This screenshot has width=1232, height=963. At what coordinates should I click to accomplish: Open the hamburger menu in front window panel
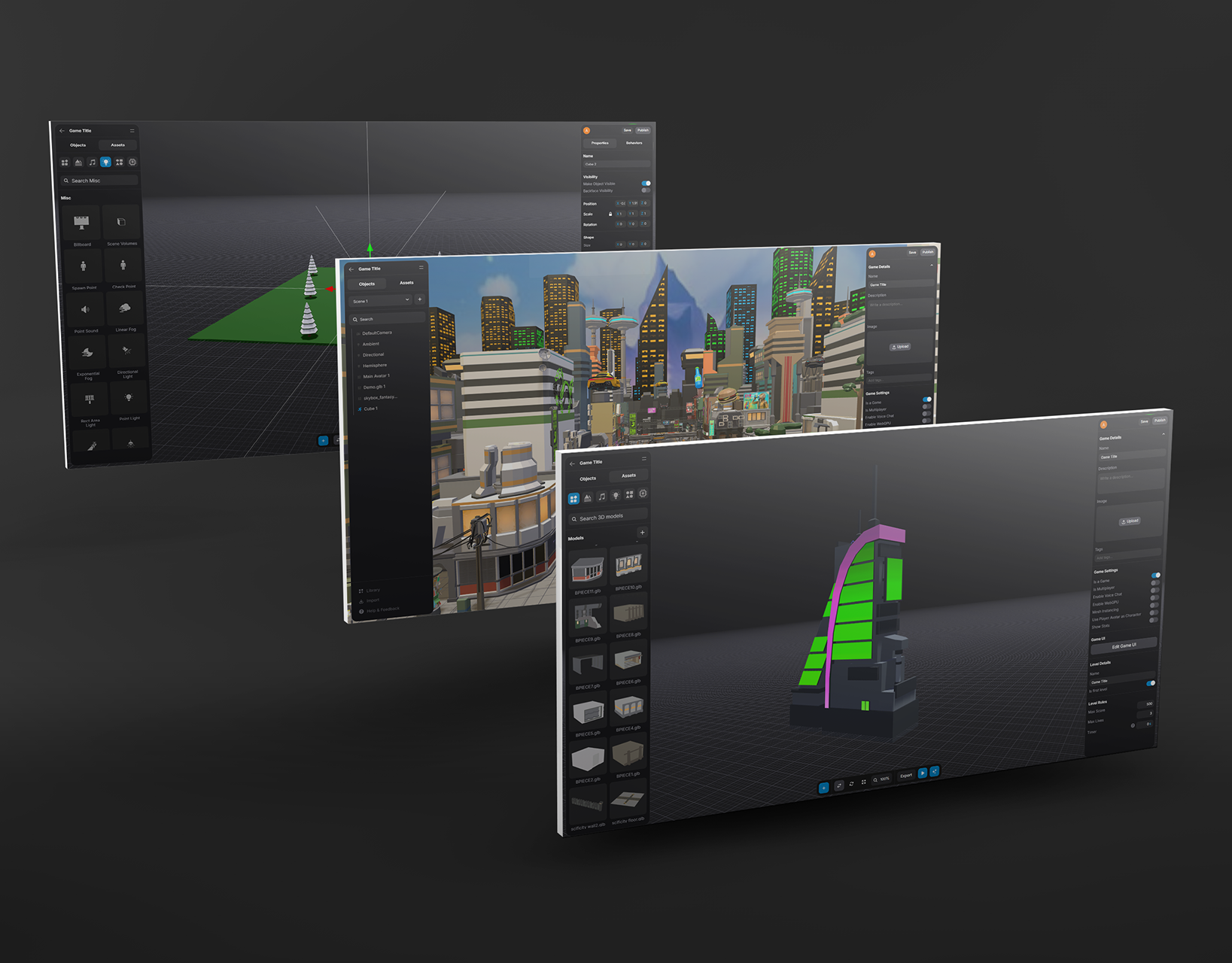pos(643,458)
